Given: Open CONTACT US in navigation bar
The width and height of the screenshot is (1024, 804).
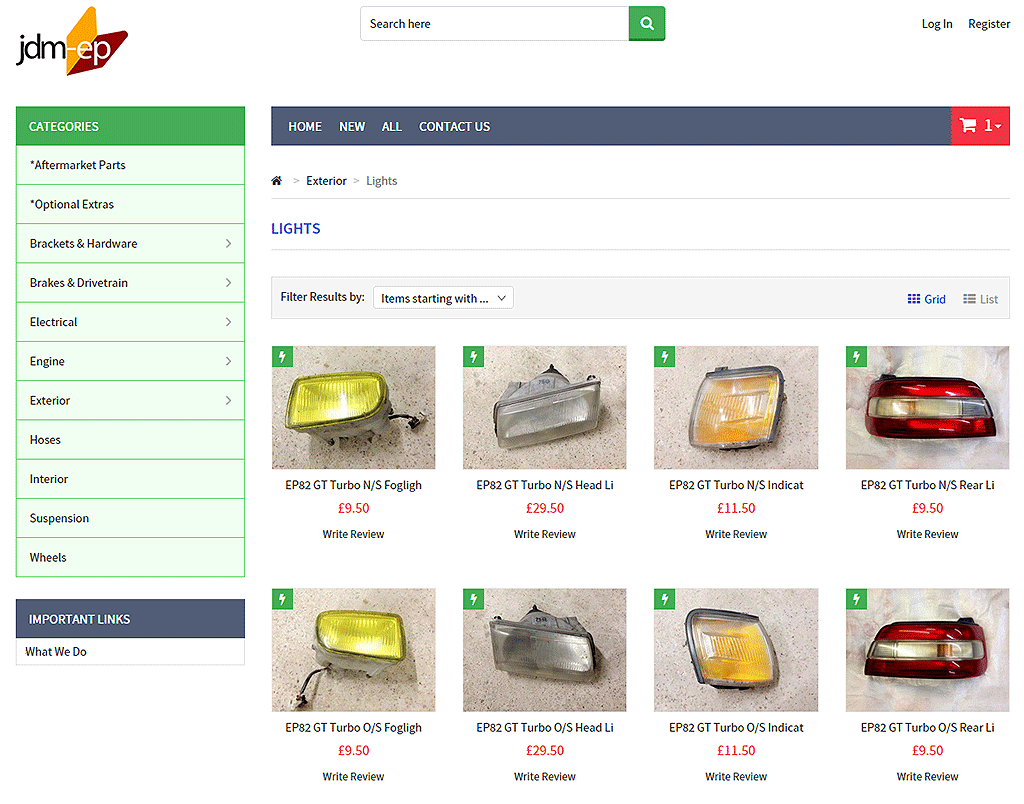Looking at the screenshot, I should [x=455, y=127].
